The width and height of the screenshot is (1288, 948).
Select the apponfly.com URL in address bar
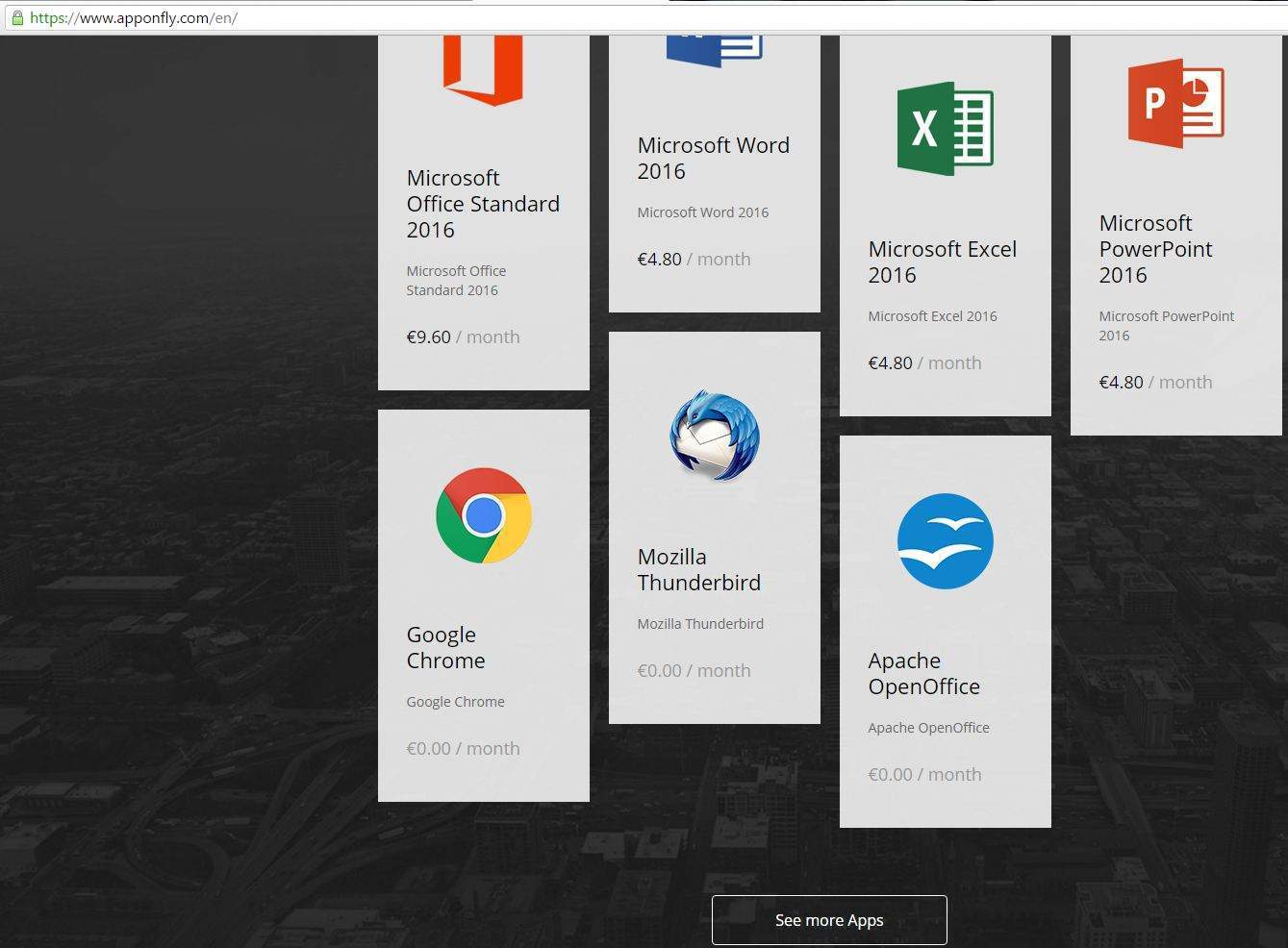[134, 18]
